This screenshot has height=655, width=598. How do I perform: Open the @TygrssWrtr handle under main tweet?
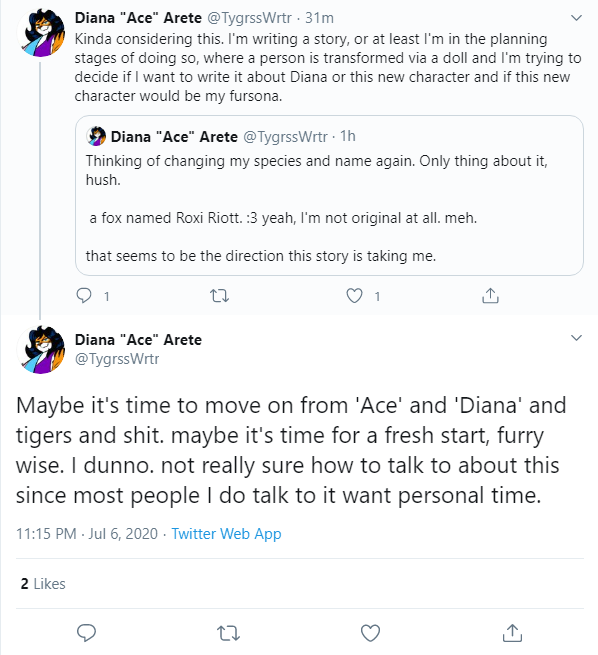[117, 358]
